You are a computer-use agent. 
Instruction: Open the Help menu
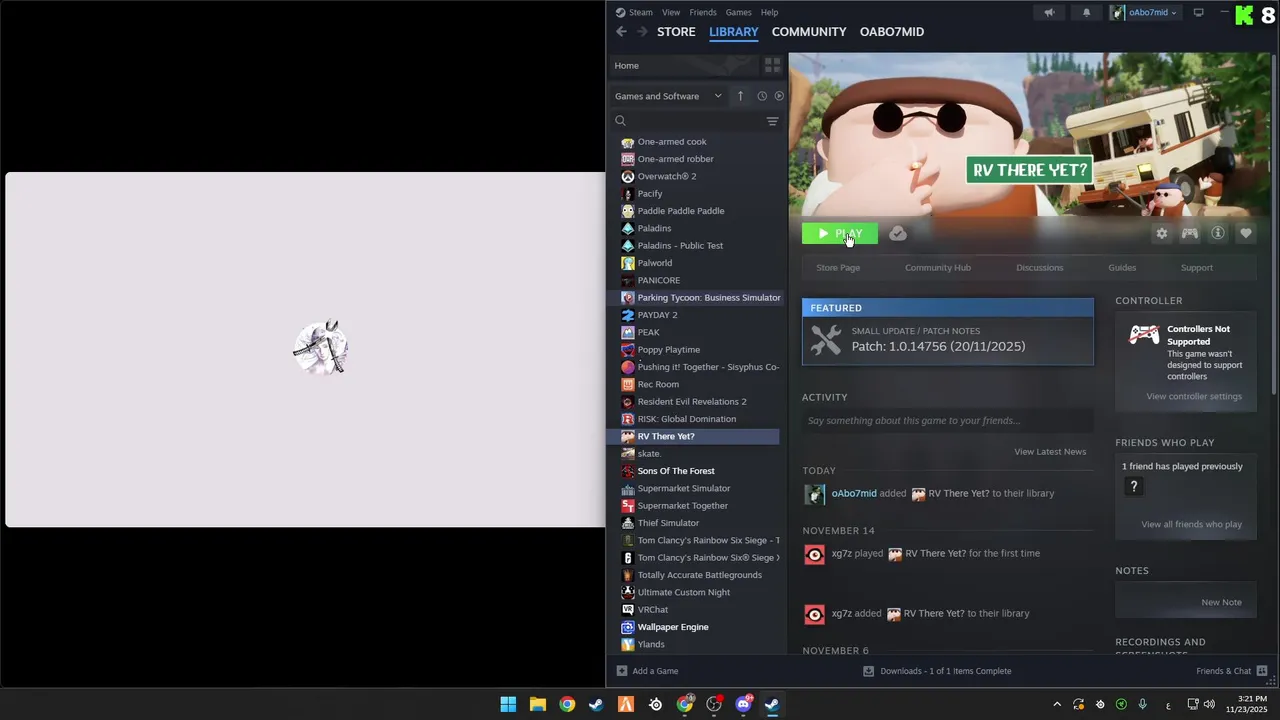[x=769, y=12]
